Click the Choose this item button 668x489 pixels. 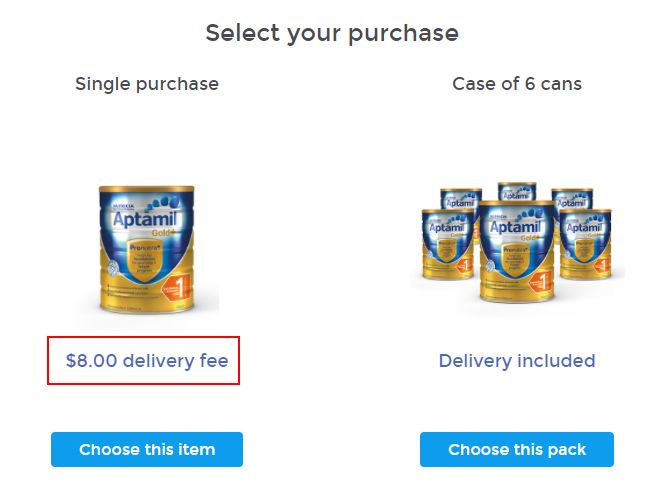(147, 449)
